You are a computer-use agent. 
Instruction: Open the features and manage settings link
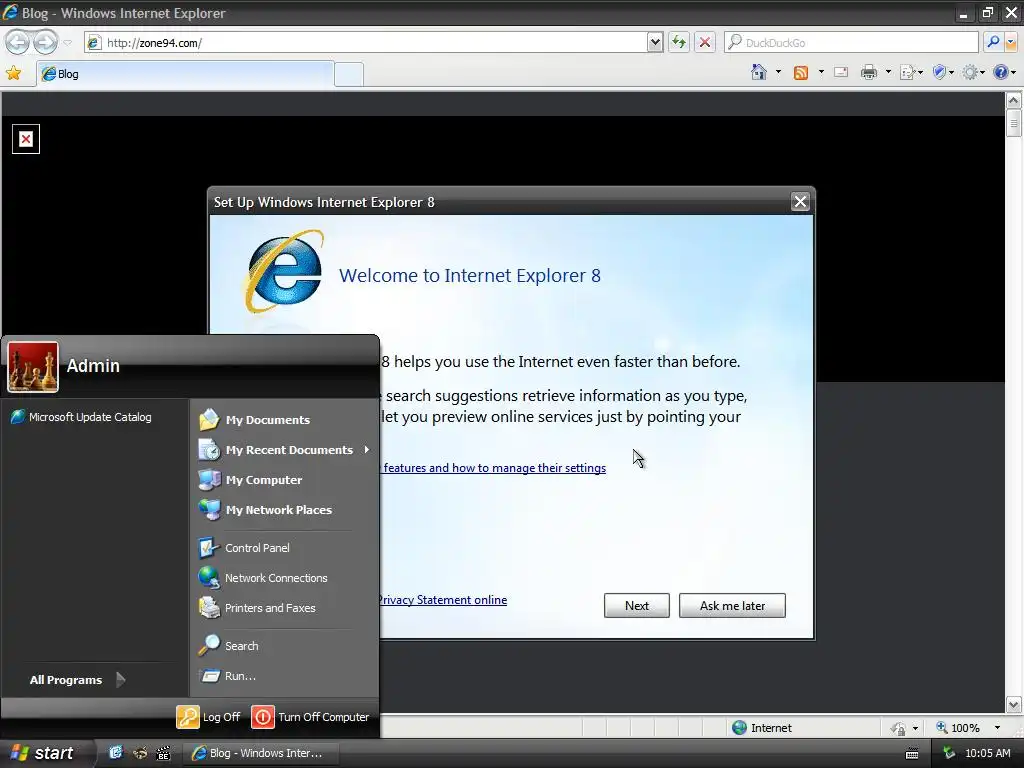(x=494, y=468)
